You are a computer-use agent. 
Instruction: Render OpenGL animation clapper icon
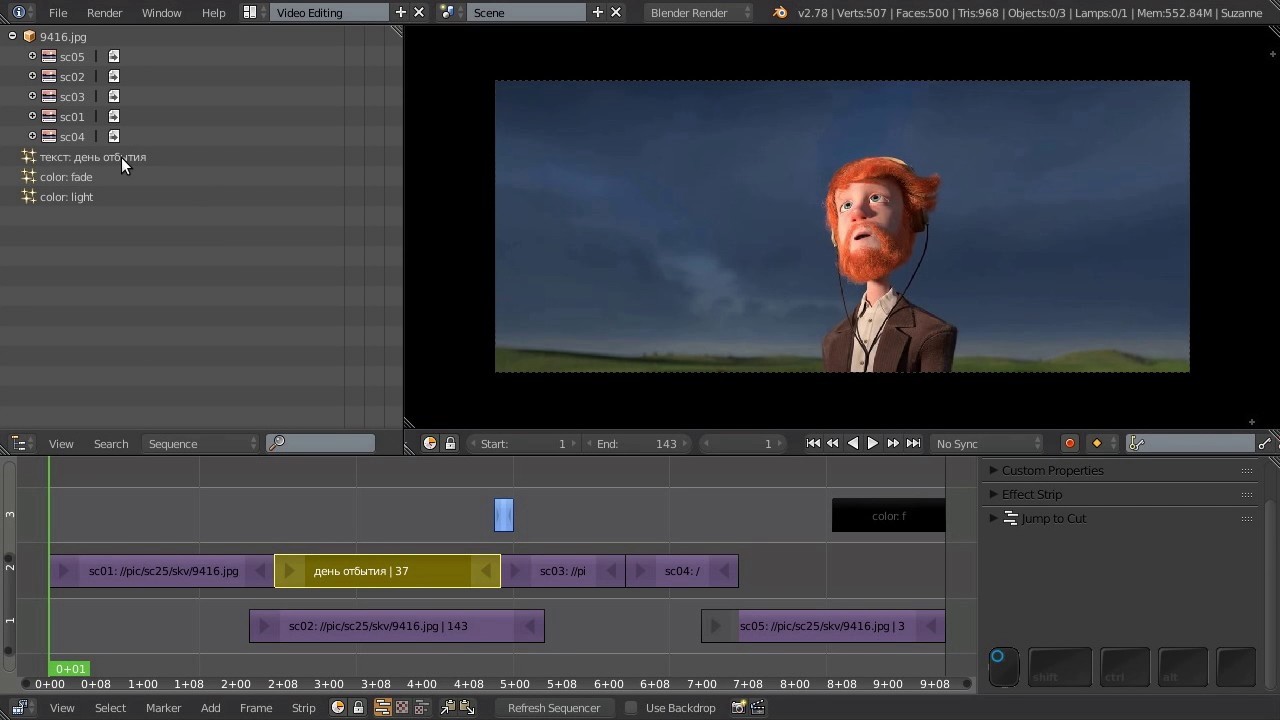[x=757, y=708]
